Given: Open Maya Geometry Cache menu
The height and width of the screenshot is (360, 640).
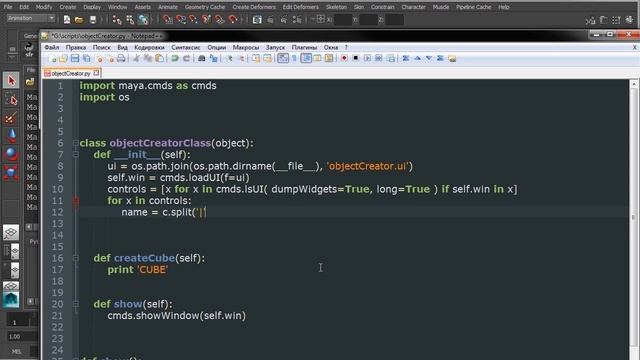Looking at the screenshot, I should (x=205, y=7).
